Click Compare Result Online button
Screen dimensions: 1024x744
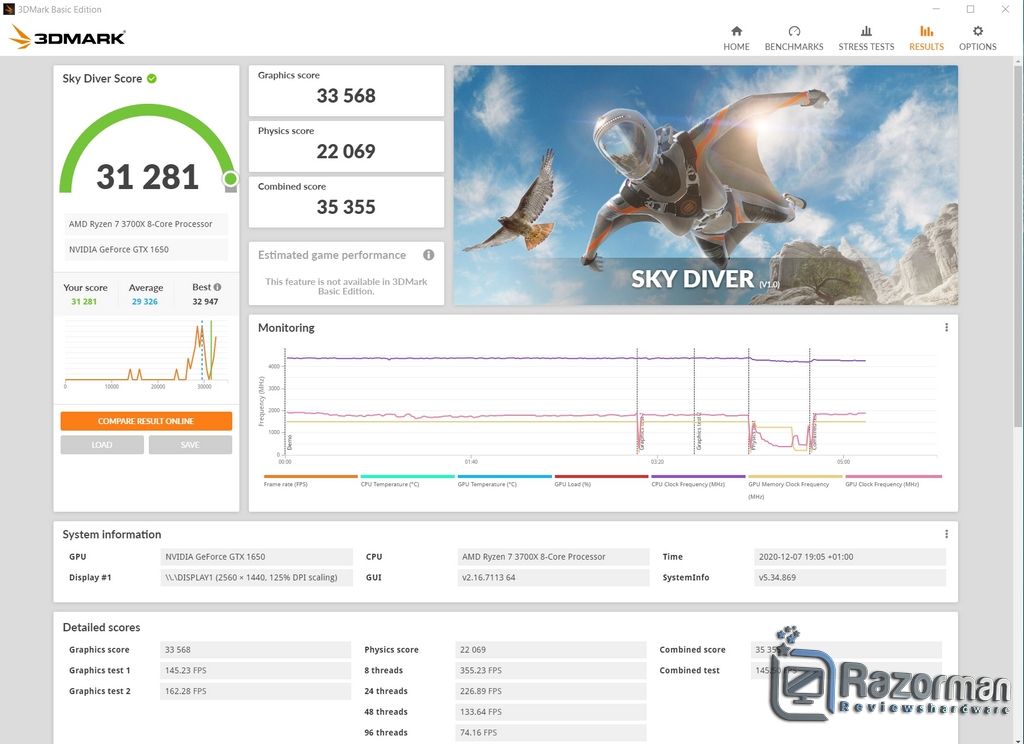pyautogui.click(x=146, y=421)
